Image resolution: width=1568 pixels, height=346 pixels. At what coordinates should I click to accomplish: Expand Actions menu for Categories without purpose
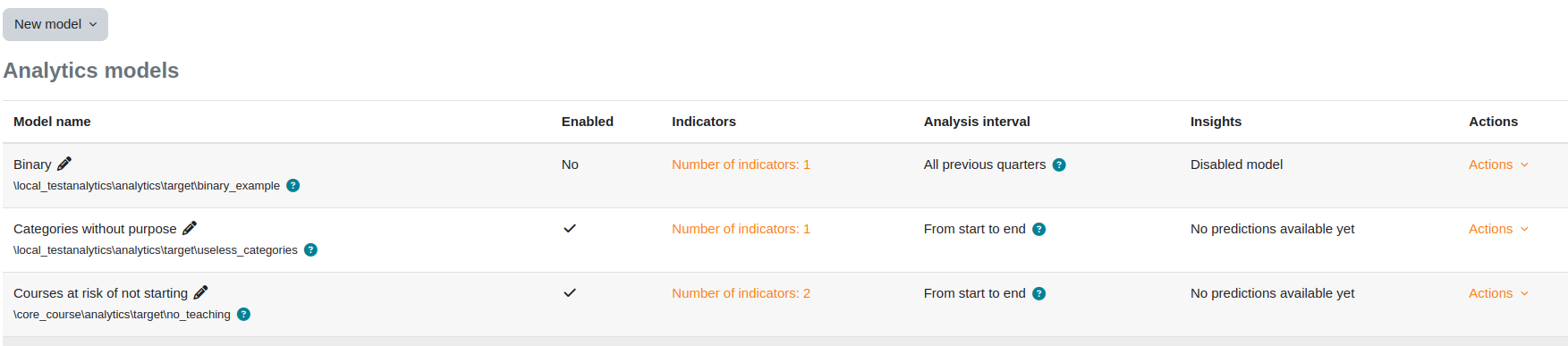tap(1498, 229)
